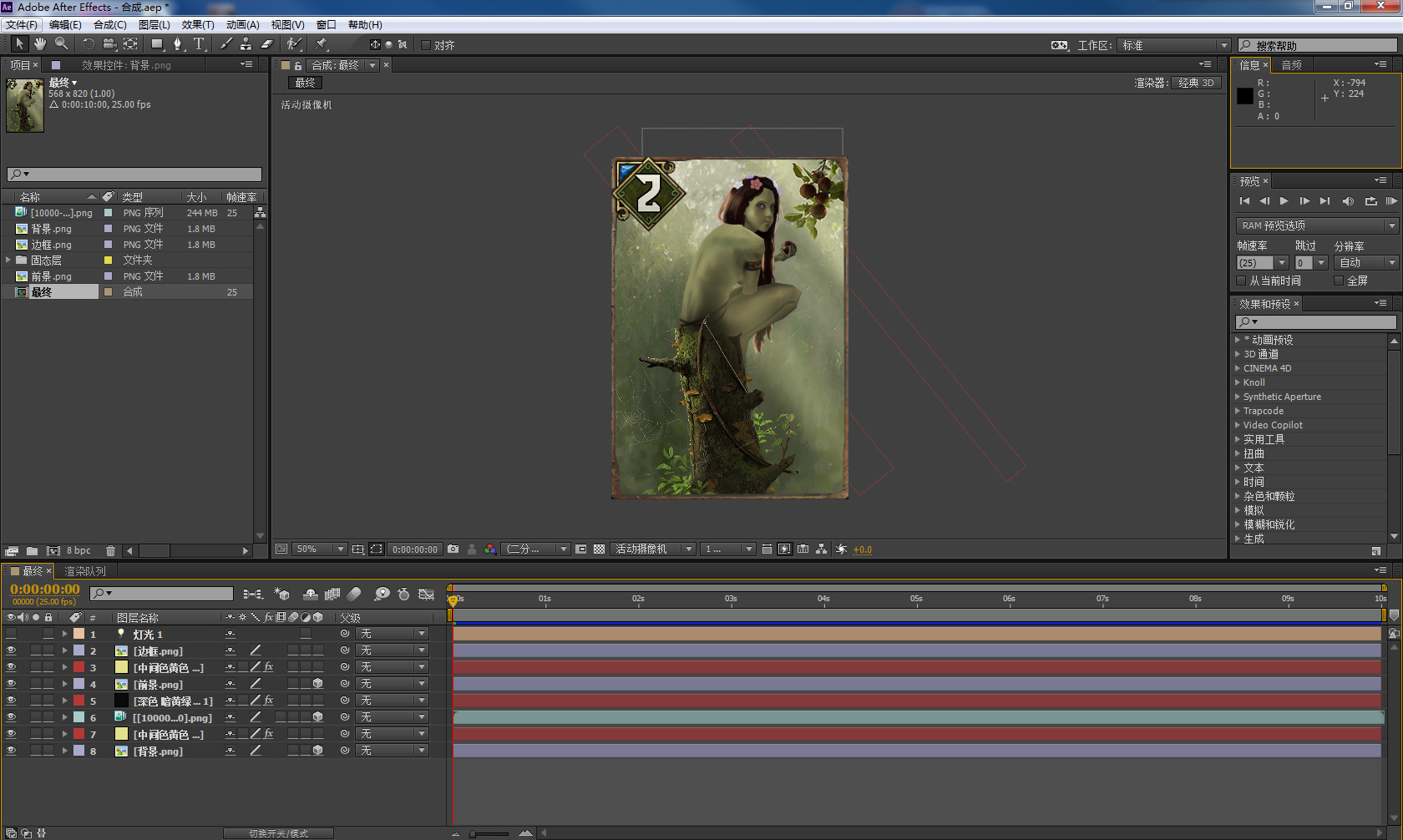Switch to the 渲染队列 tab
This screenshot has height=840, width=1403.
click(85, 571)
